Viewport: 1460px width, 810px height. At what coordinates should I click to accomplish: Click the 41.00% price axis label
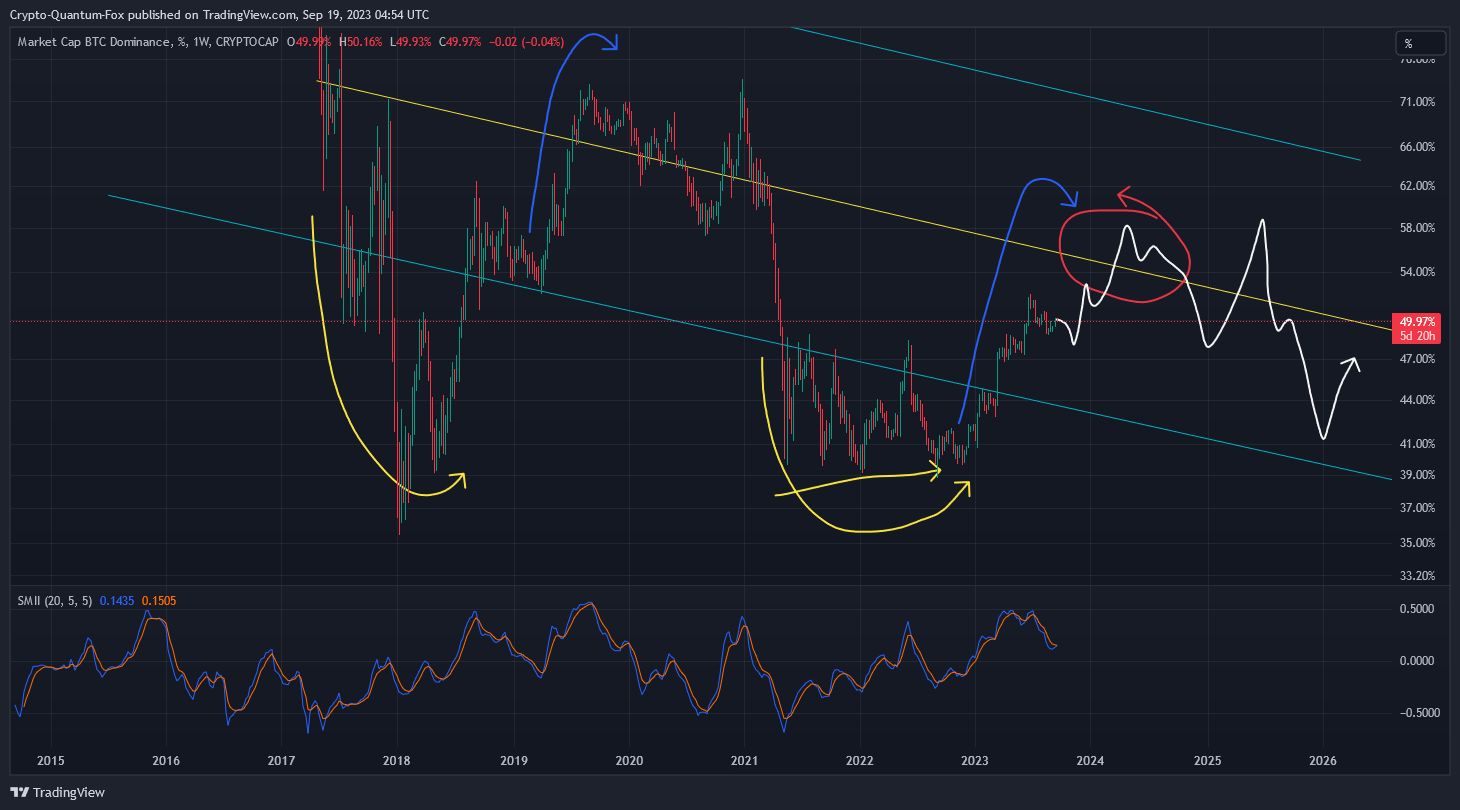[x=1418, y=444]
